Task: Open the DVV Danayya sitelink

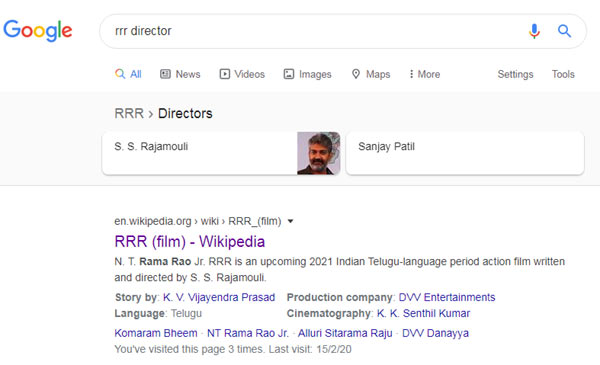Action: (435, 333)
